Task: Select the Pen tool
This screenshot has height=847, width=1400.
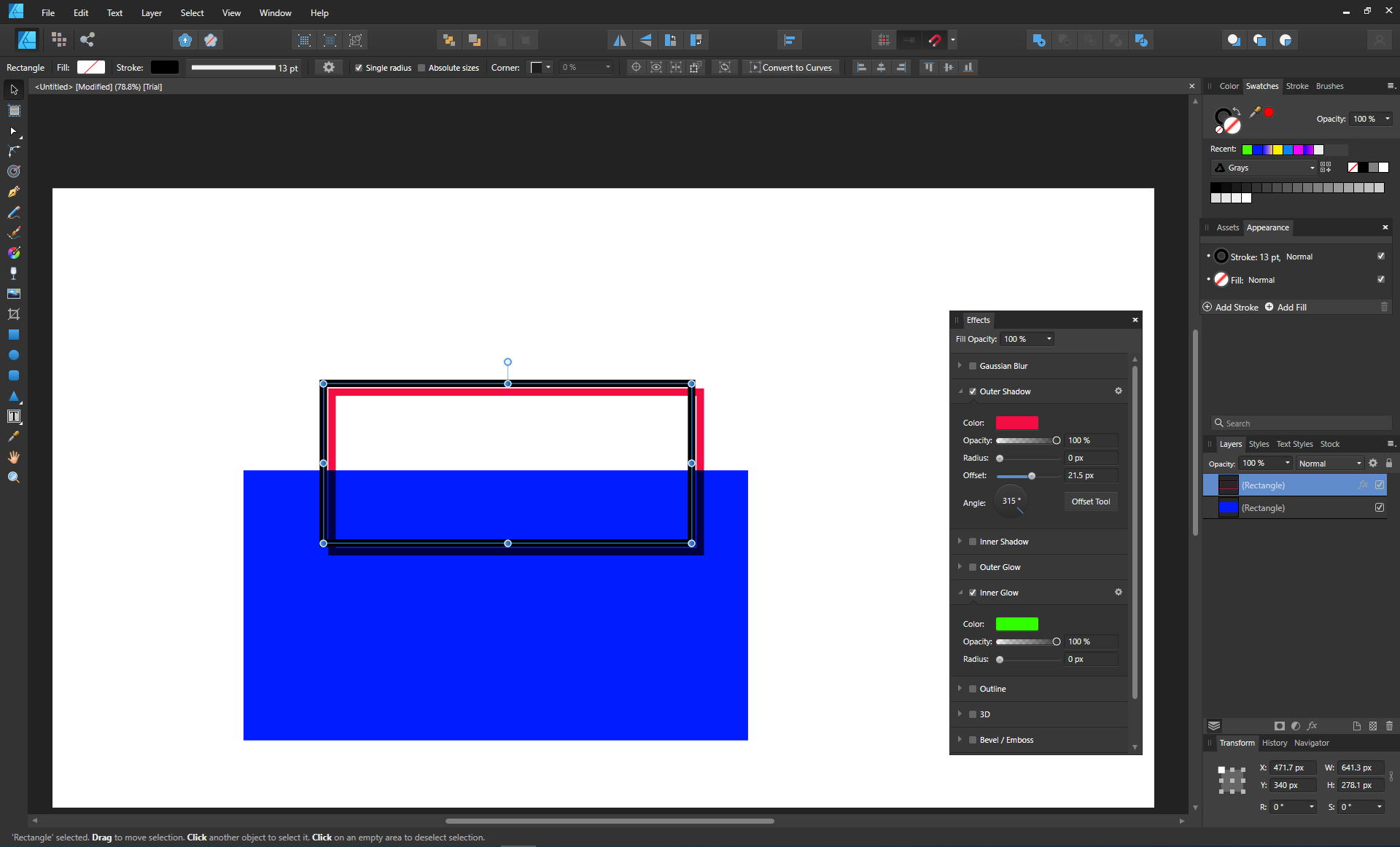Action: coord(14,192)
